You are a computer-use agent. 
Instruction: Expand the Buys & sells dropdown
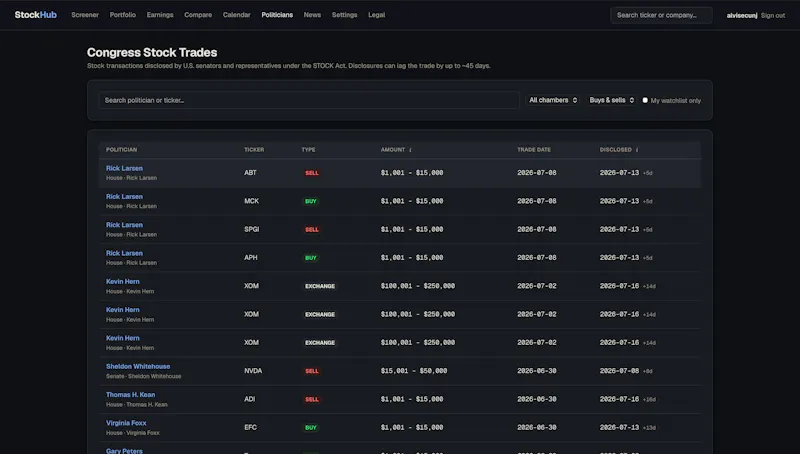coord(612,100)
